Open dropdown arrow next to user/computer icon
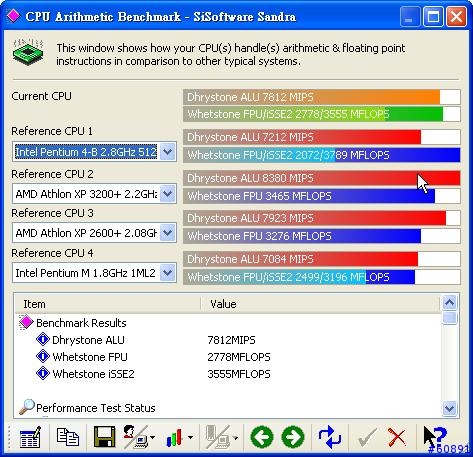The image size is (473, 457). 152,437
